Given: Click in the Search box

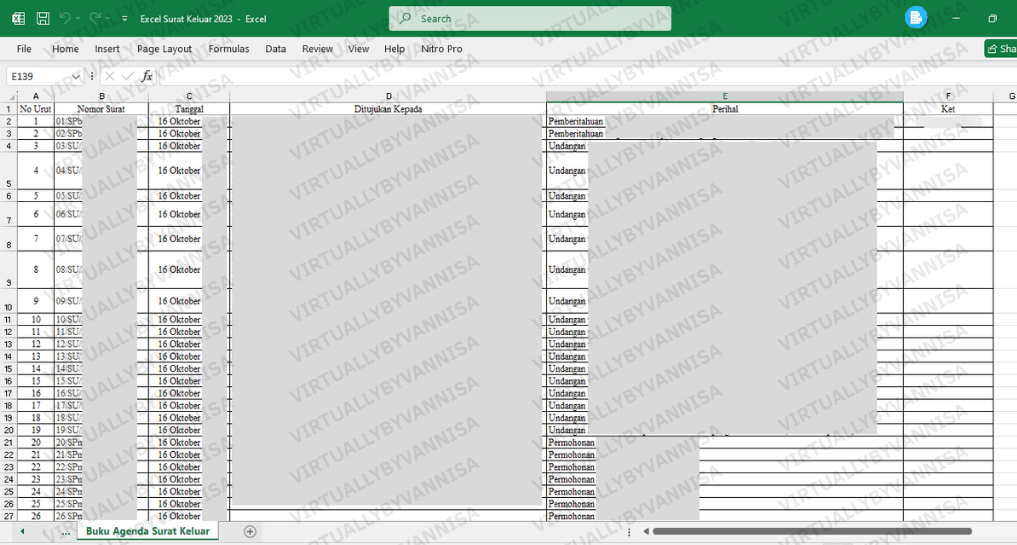Looking at the screenshot, I should pyautogui.click(x=530, y=19).
